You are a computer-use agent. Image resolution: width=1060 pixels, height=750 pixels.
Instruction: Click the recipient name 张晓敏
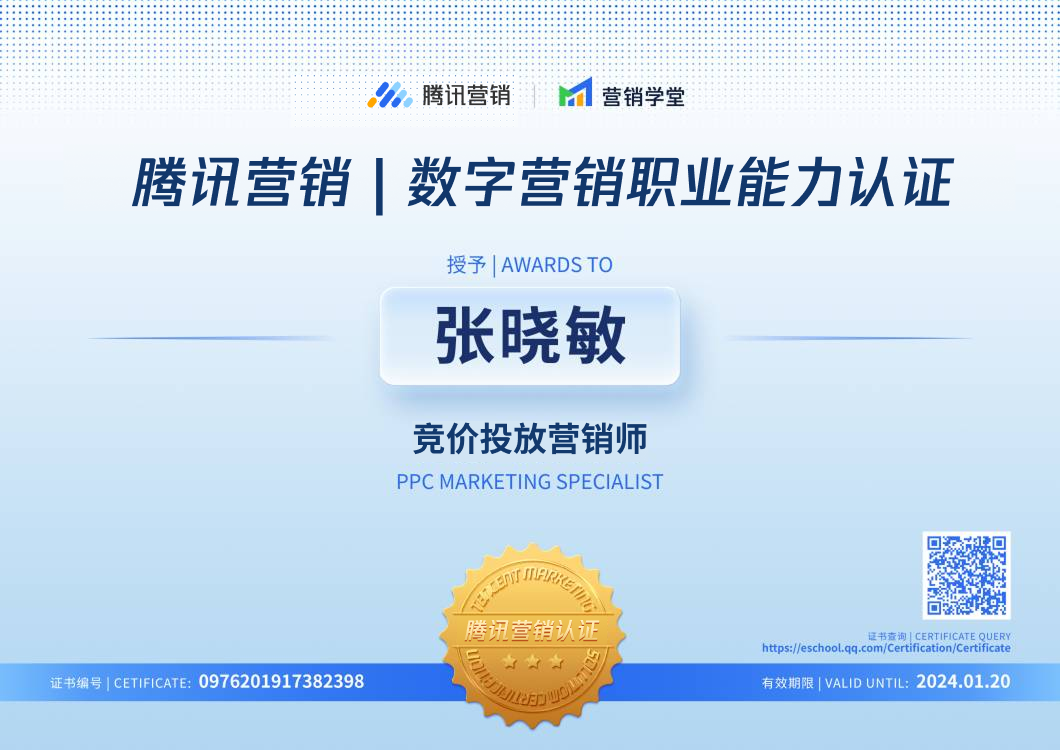coord(530,335)
